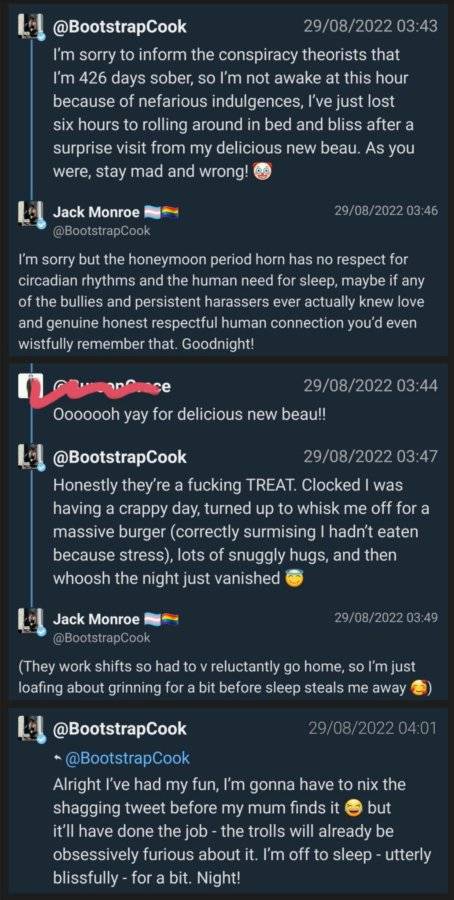Open avatar on the 04:01 tweet
The height and width of the screenshot is (900, 454).
click(30, 730)
